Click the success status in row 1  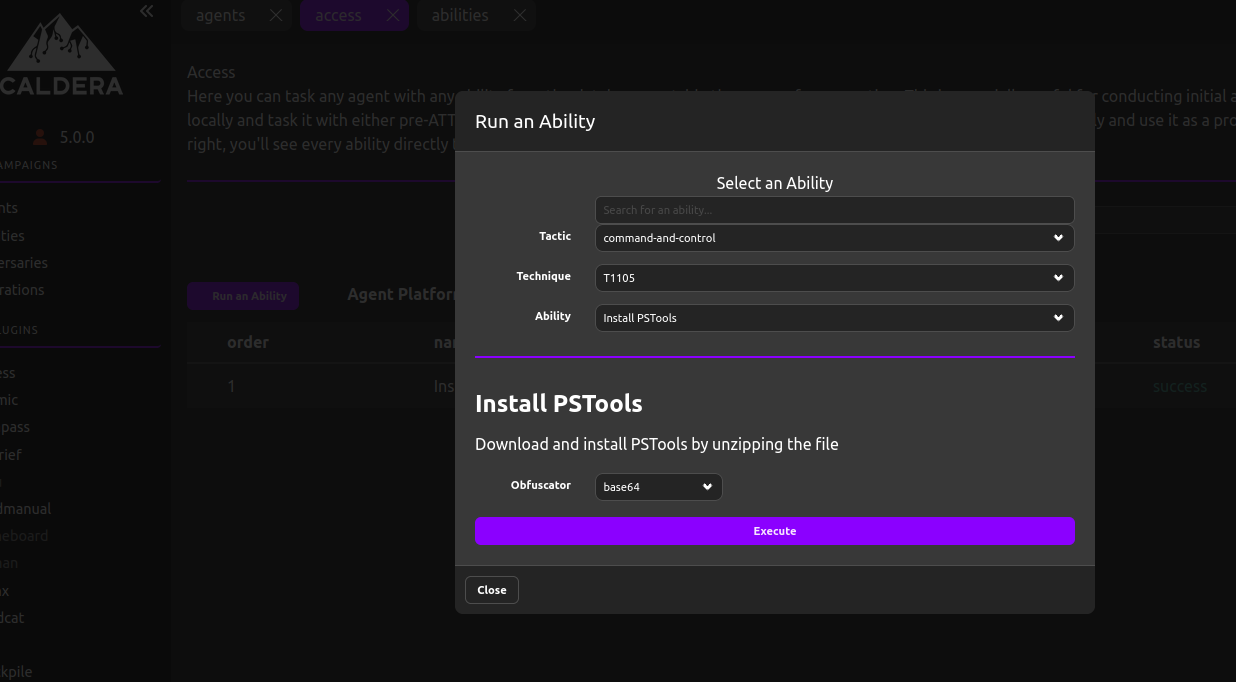pos(1180,386)
